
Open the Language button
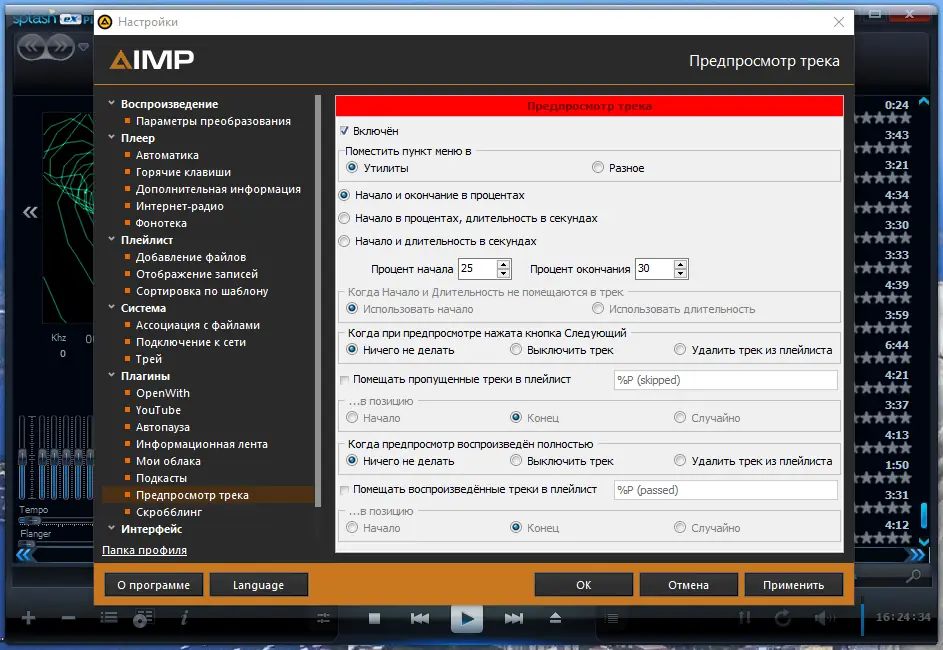point(259,584)
